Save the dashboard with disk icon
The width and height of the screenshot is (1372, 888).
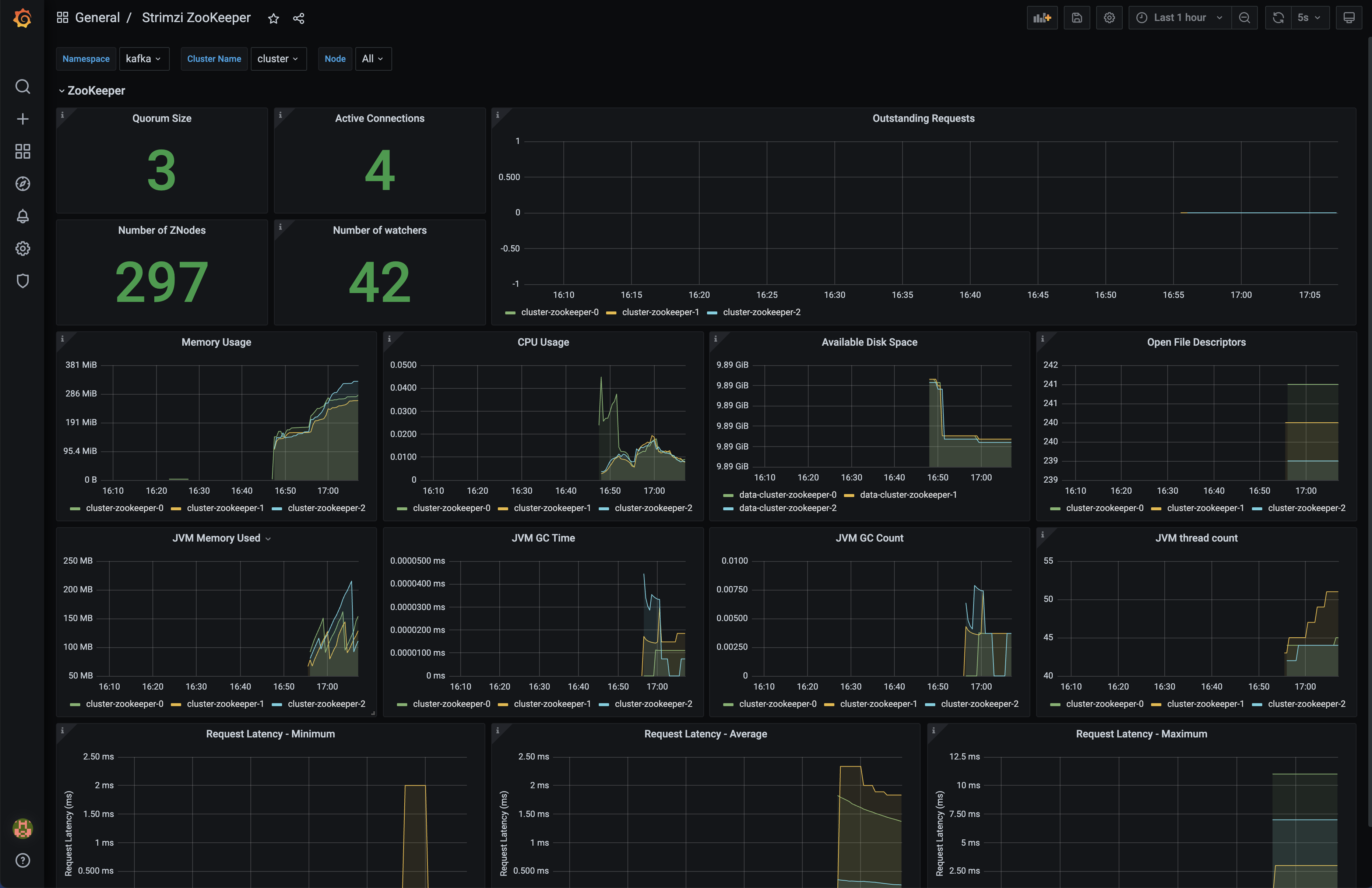[1077, 18]
